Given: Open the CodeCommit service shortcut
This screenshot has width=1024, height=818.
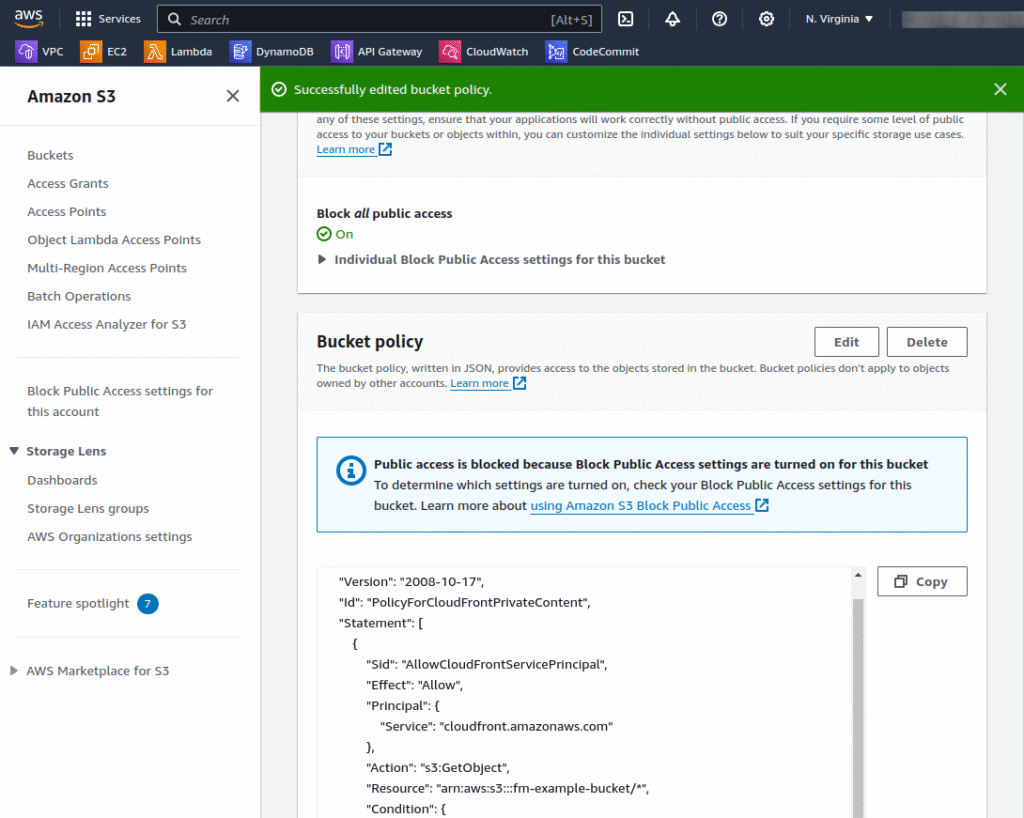Looking at the screenshot, I should (592, 52).
